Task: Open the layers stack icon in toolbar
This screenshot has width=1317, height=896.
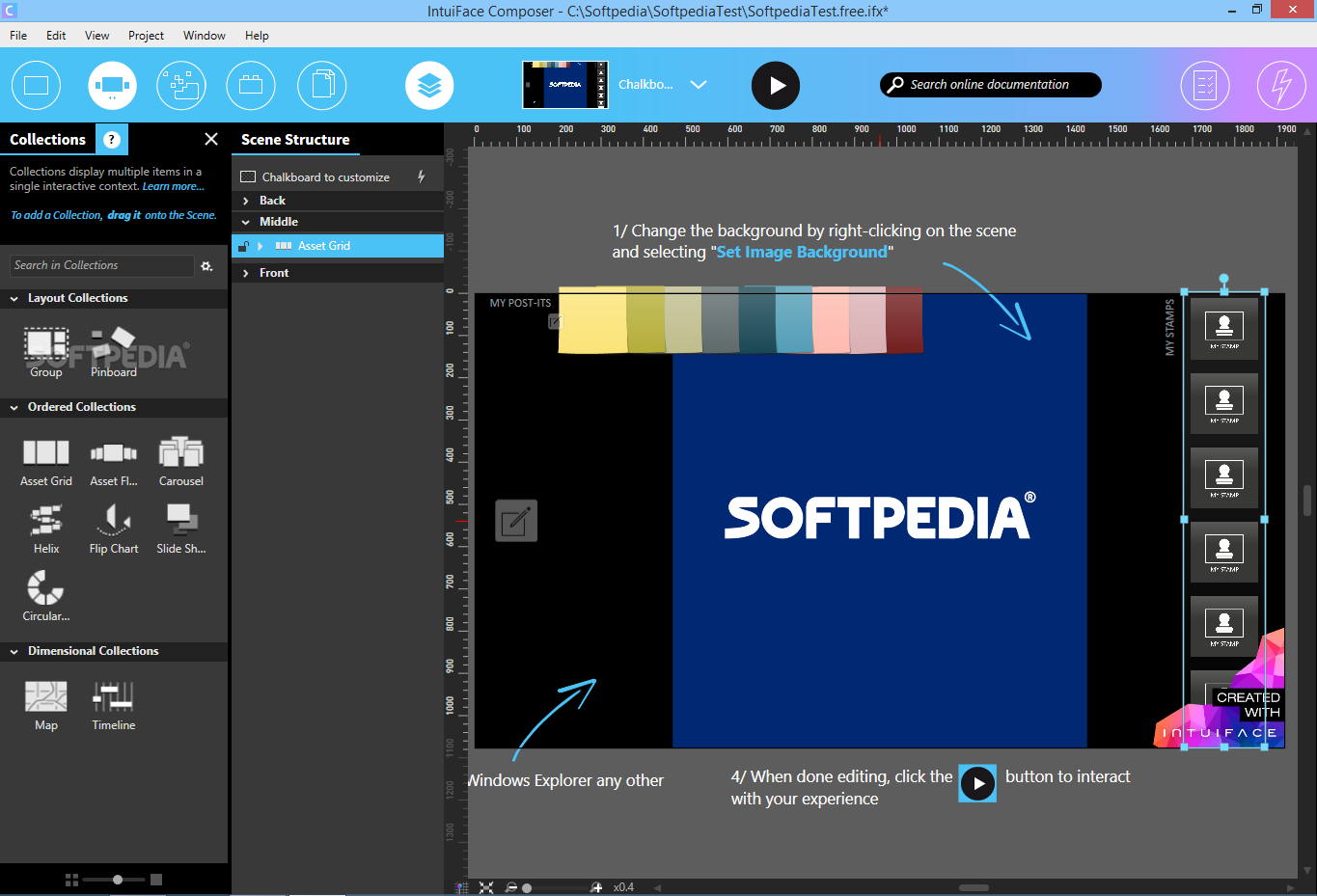Action: [429, 85]
